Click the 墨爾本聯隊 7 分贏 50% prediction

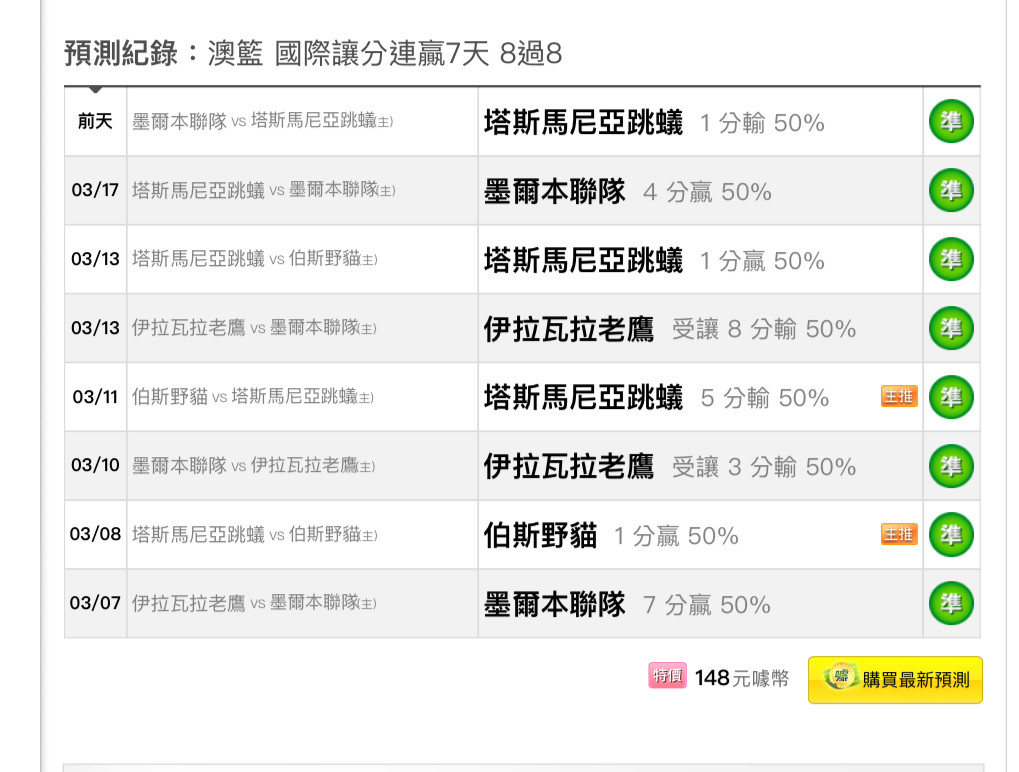coord(627,604)
